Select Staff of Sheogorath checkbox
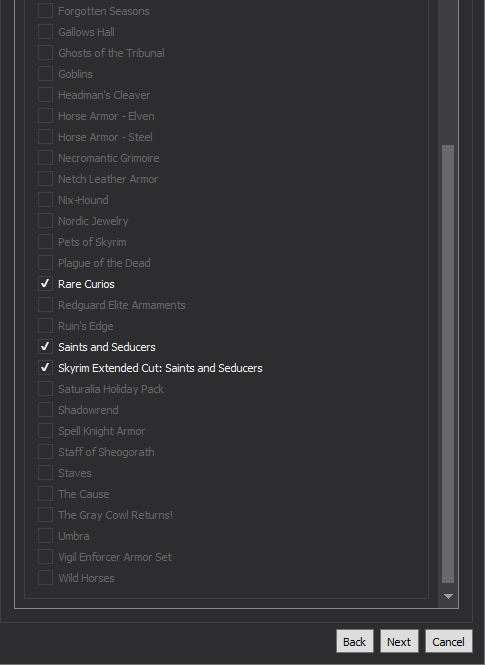The image size is (485, 665). click(45, 452)
